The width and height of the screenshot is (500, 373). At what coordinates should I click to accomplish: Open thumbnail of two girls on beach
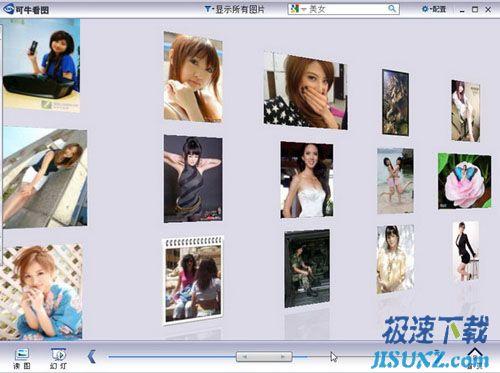(395, 181)
